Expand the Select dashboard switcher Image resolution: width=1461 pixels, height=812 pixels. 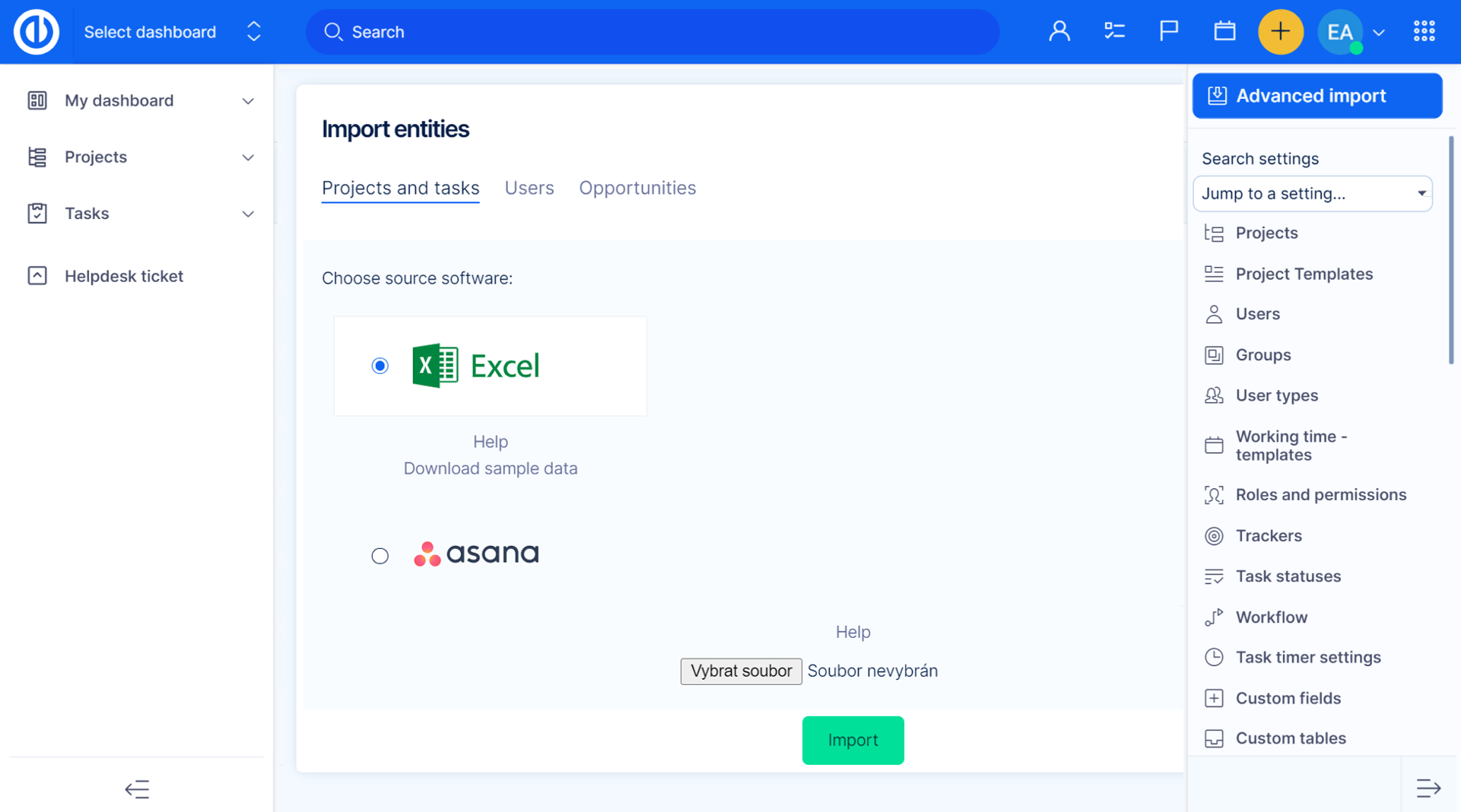pos(253,32)
